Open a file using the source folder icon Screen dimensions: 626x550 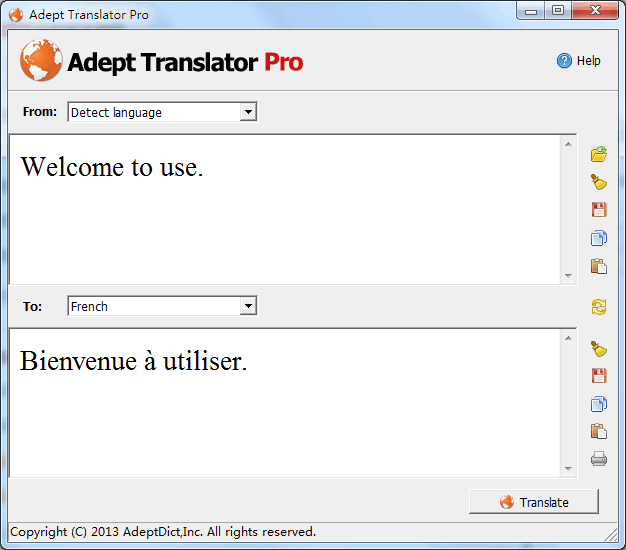coord(599,154)
